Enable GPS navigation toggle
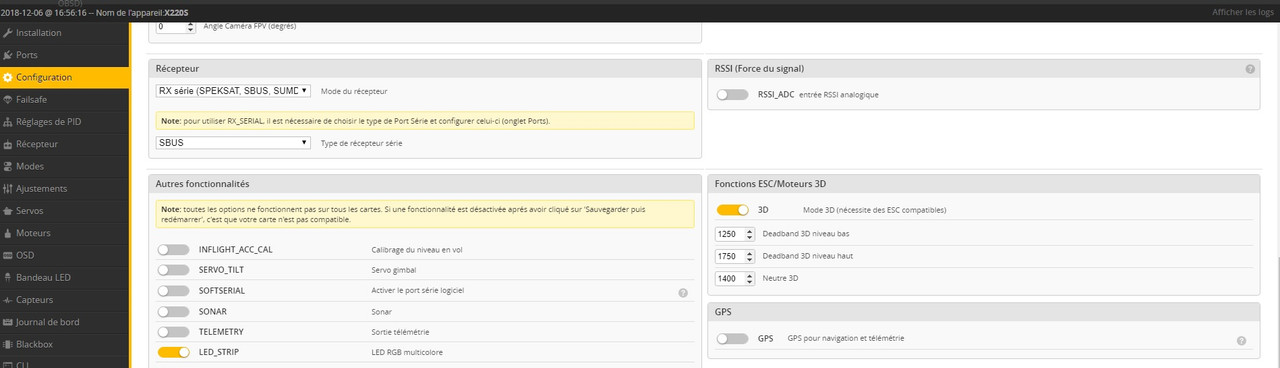This screenshot has height=368, width=1280. point(732,339)
